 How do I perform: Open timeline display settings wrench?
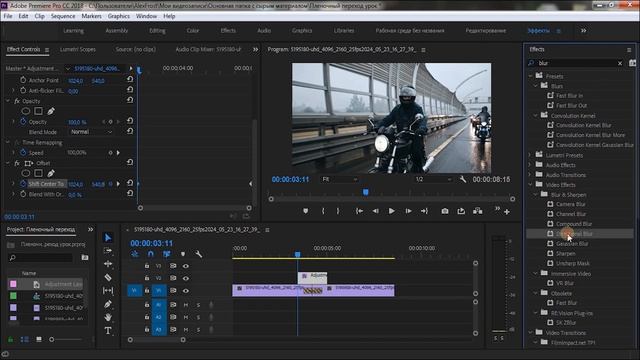(x=198, y=254)
